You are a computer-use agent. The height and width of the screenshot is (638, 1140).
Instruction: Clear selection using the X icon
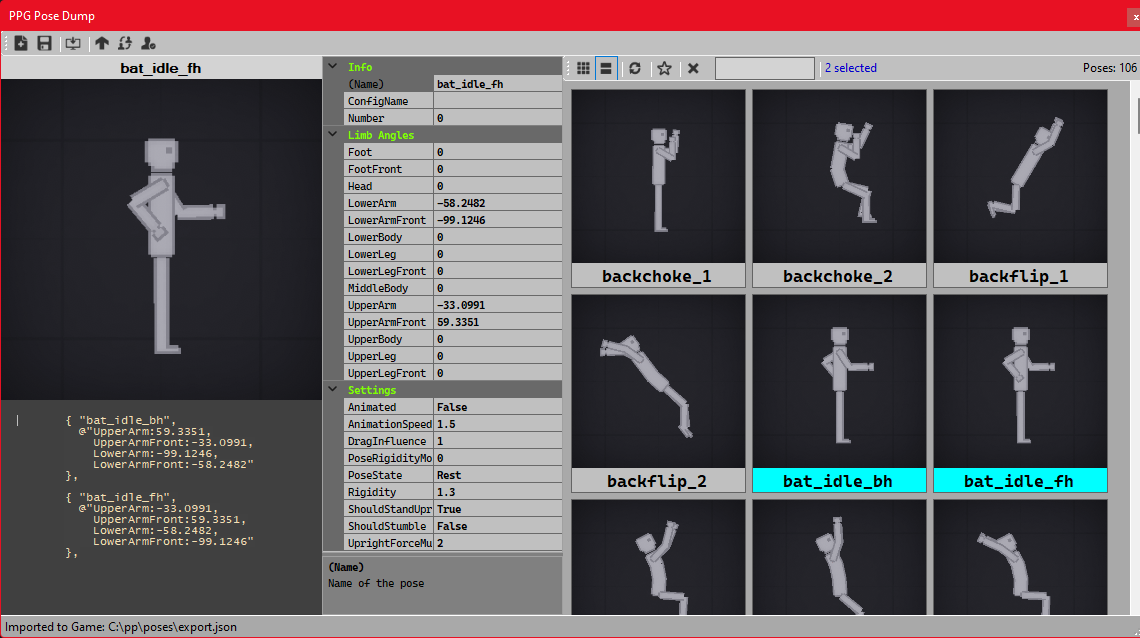(x=693, y=67)
